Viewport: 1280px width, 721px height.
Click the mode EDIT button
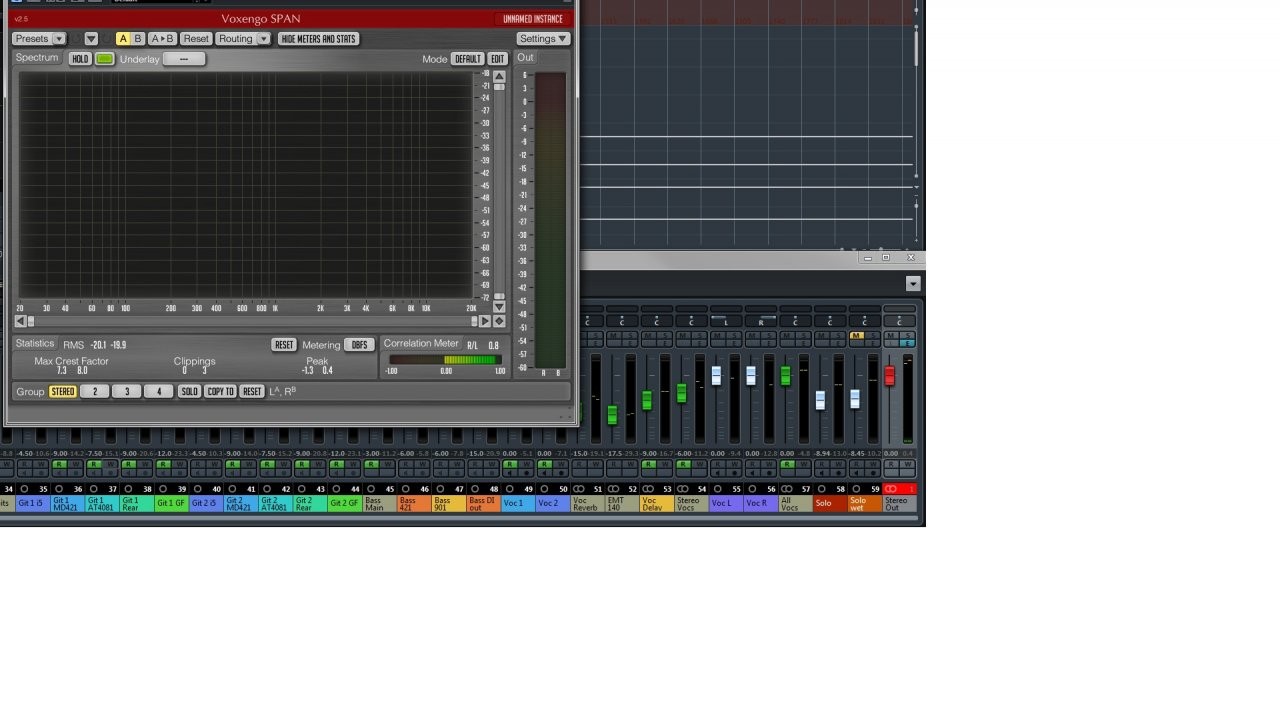click(x=497, y=59)
